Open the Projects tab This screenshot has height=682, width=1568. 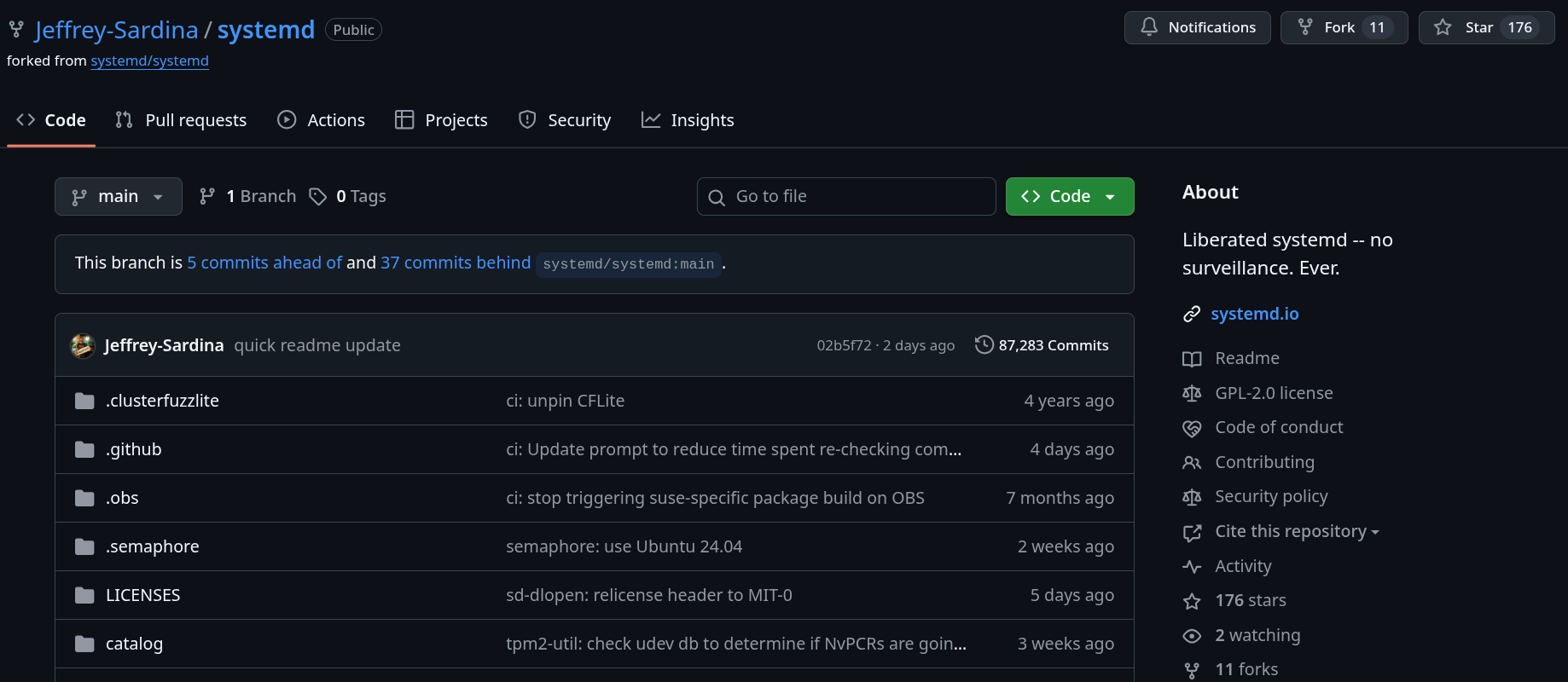441,120
